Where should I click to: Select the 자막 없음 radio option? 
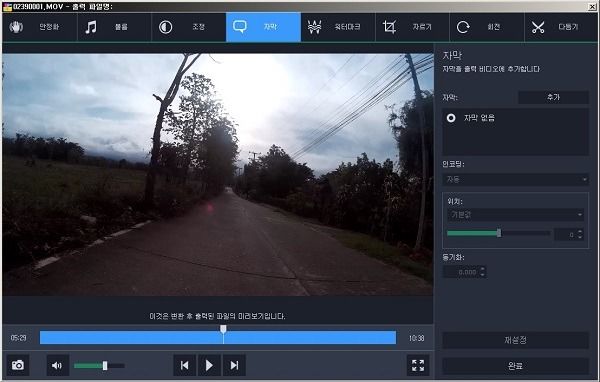451,118
